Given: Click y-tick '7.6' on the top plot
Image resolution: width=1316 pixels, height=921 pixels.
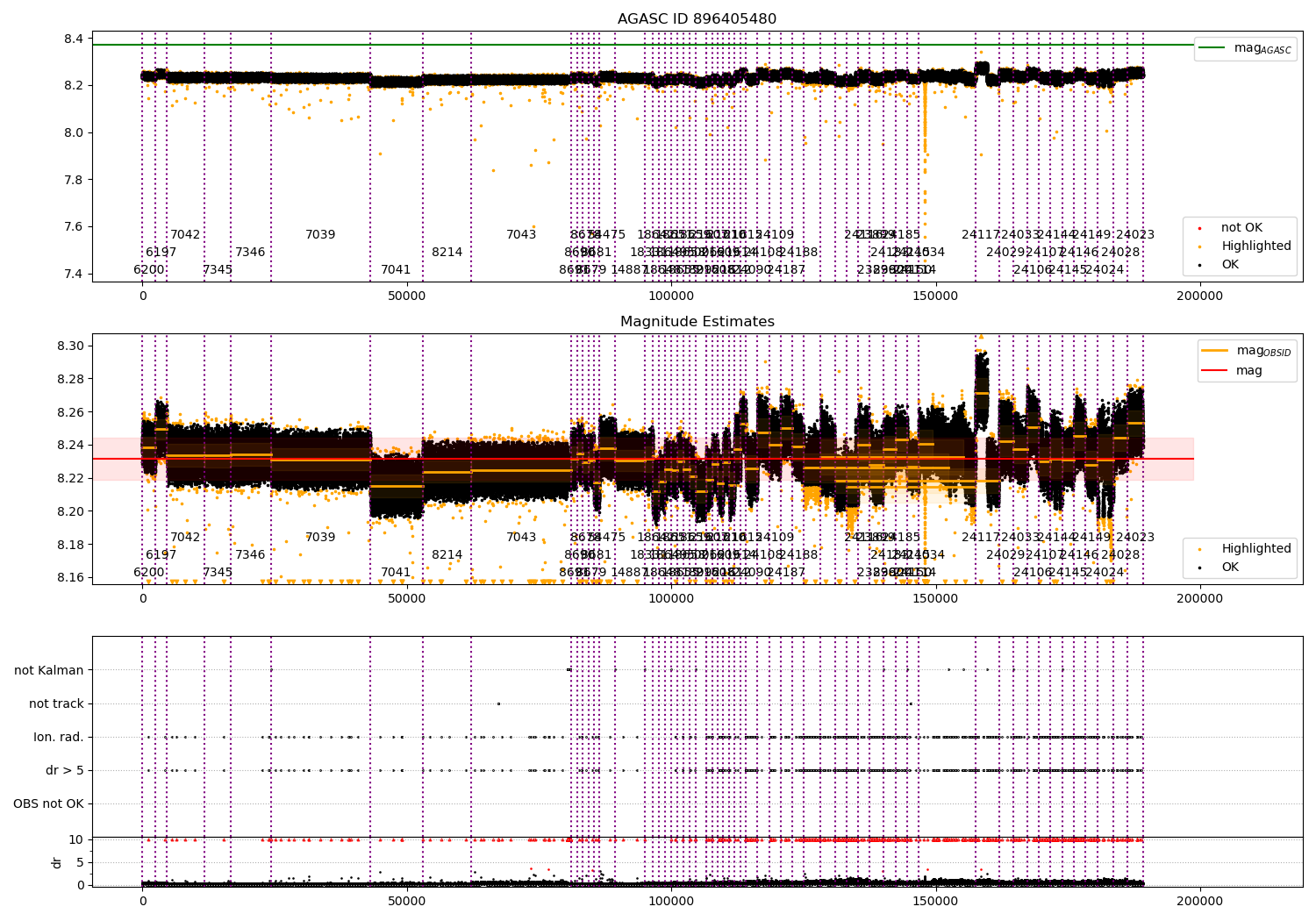Looking at the screenshot, I should 74,226.
